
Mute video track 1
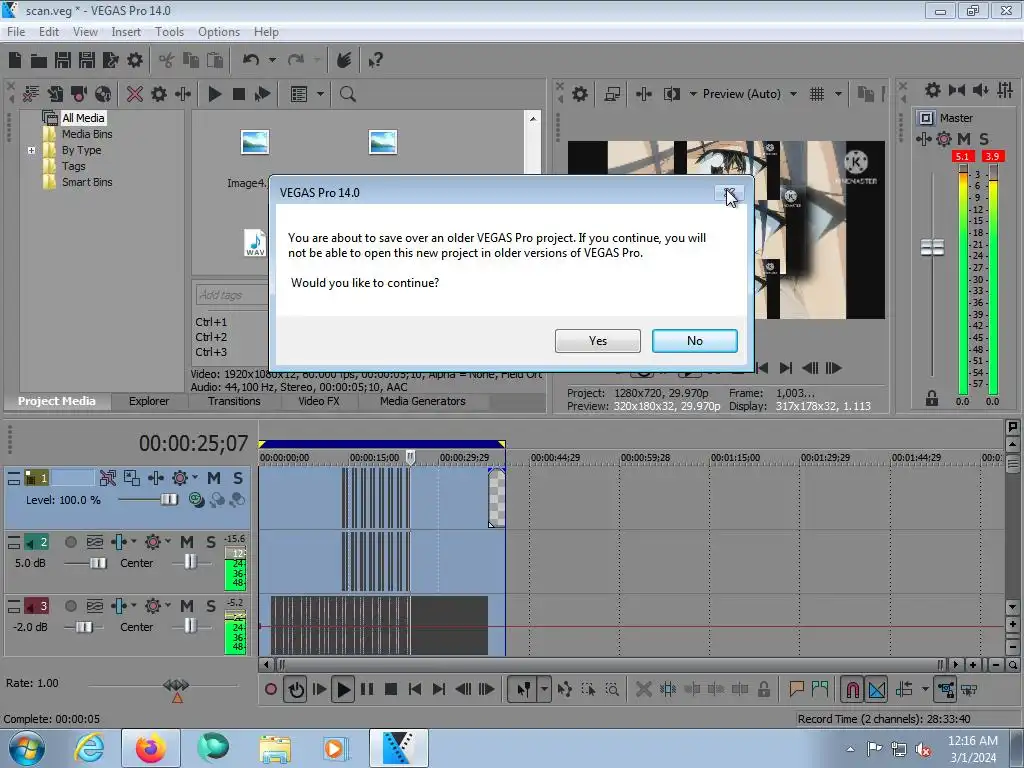pos(214,478)
